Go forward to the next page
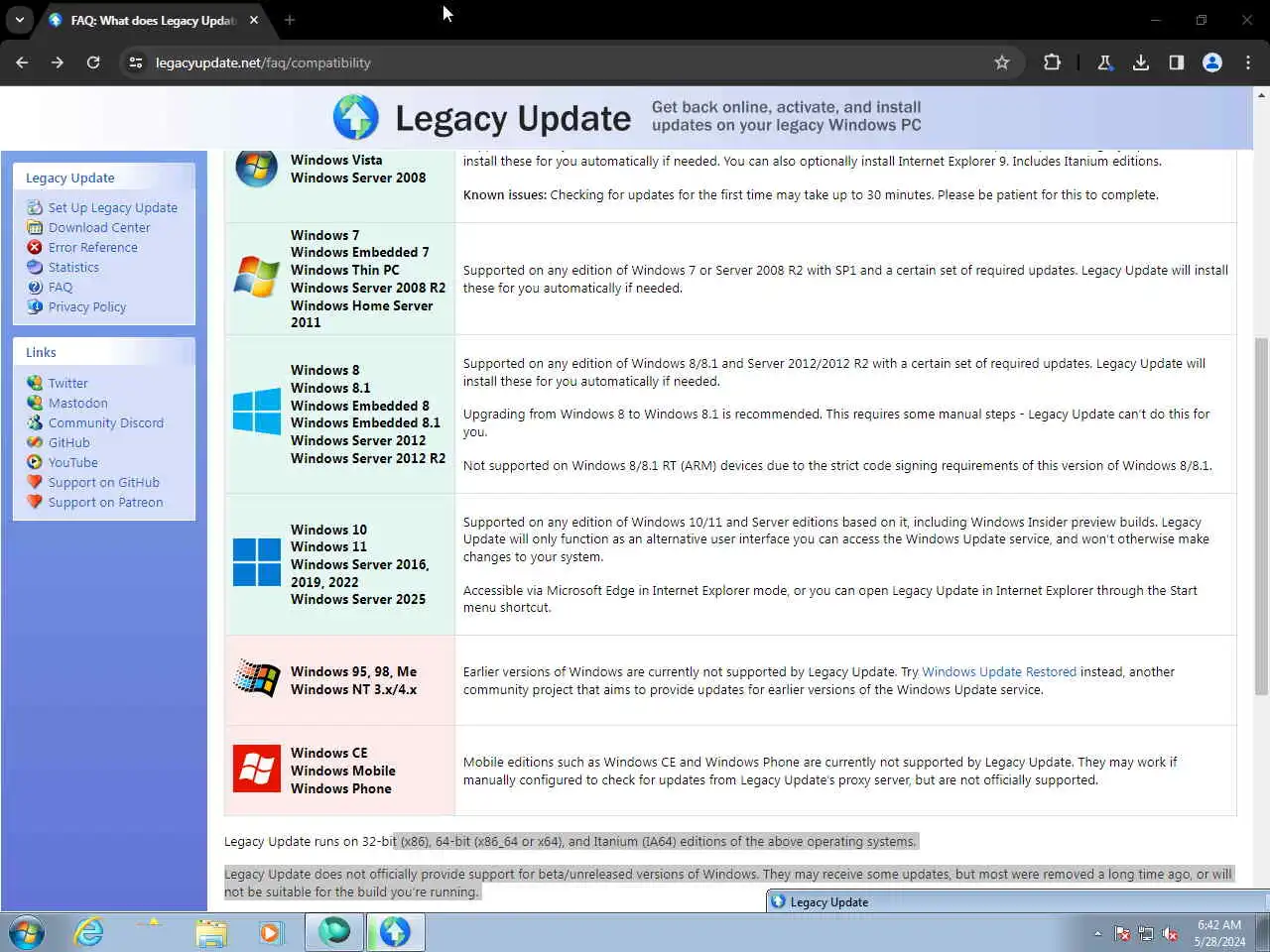The height and width of the screenshot is (952, 1270). [58, 62]
